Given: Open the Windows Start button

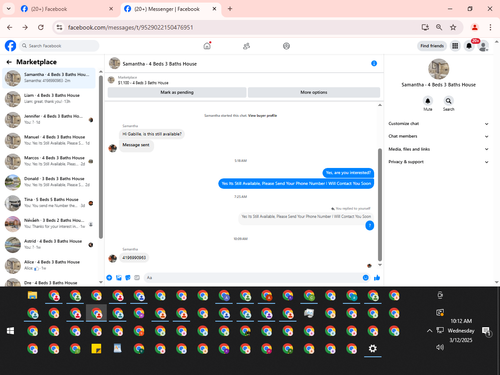Looking at the screenshot, I should [x=10, y=331].
